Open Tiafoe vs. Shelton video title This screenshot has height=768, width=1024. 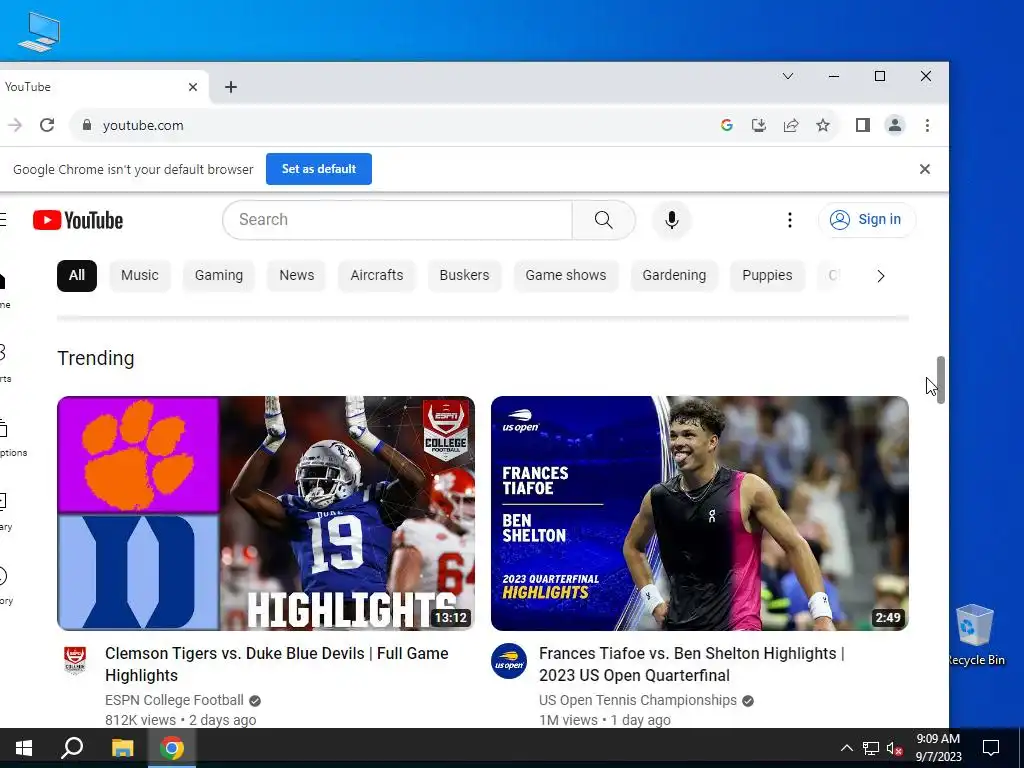click(x=691, y=664)
